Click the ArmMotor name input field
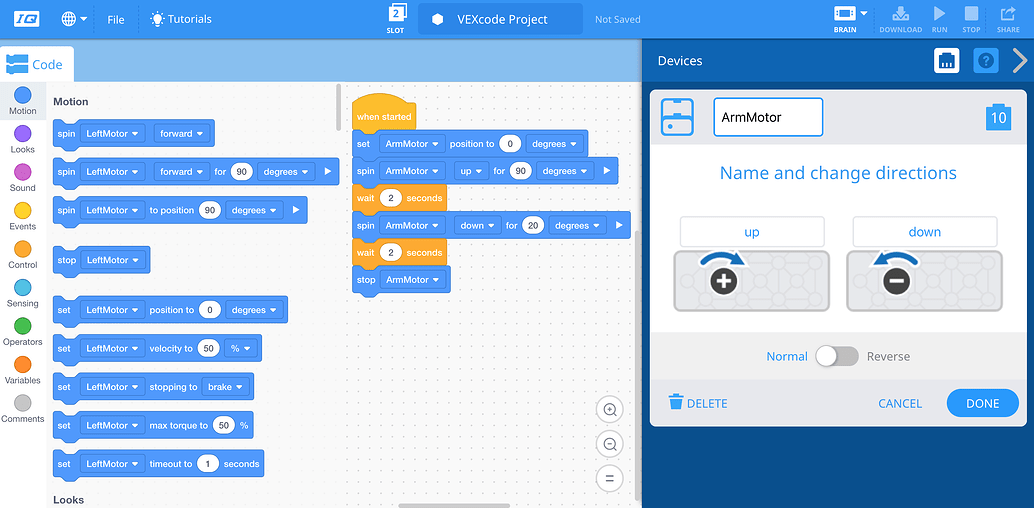The width and height of the screenshot is (1034, 508). pyautogui.click(x=767, y=117)
